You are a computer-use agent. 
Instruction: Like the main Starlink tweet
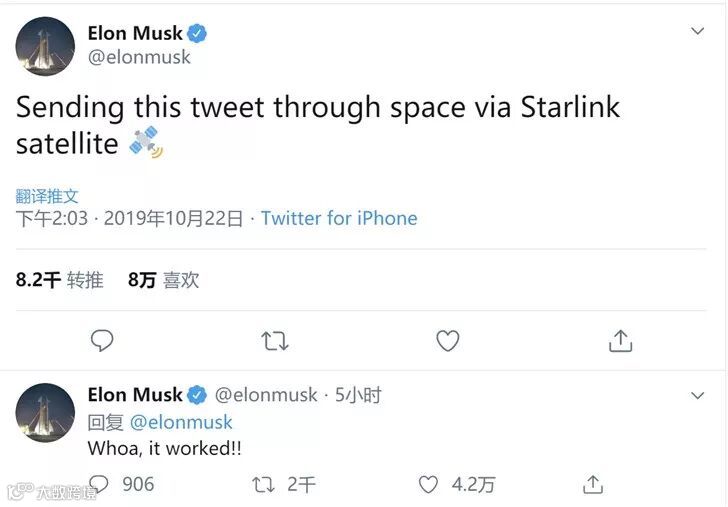pos(447,341)
